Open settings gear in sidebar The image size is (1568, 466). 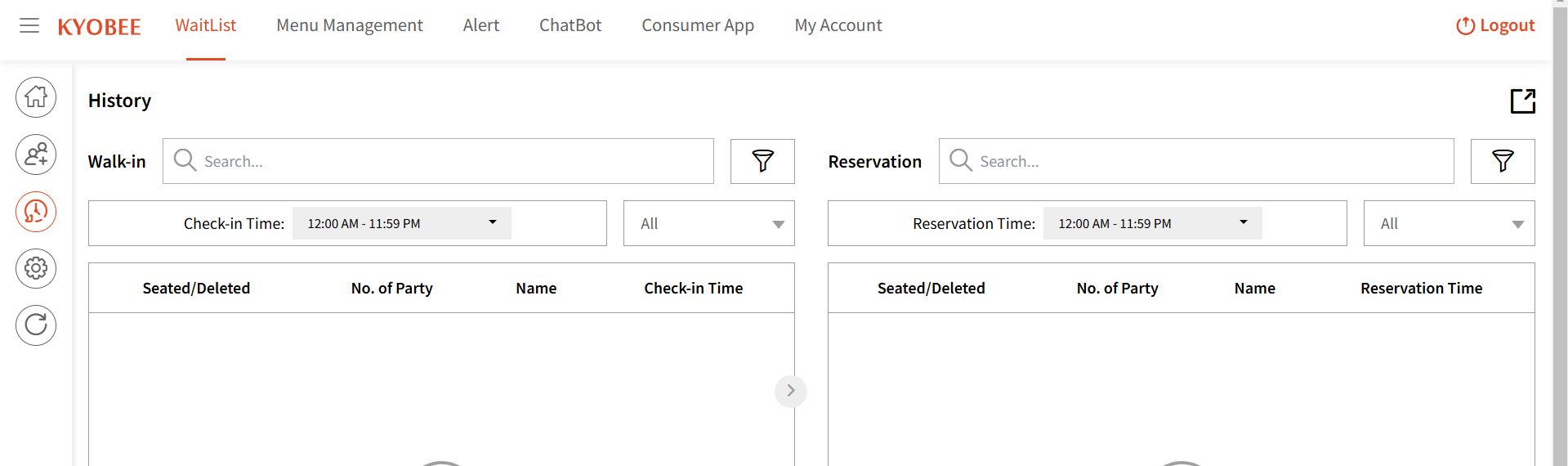36,268
